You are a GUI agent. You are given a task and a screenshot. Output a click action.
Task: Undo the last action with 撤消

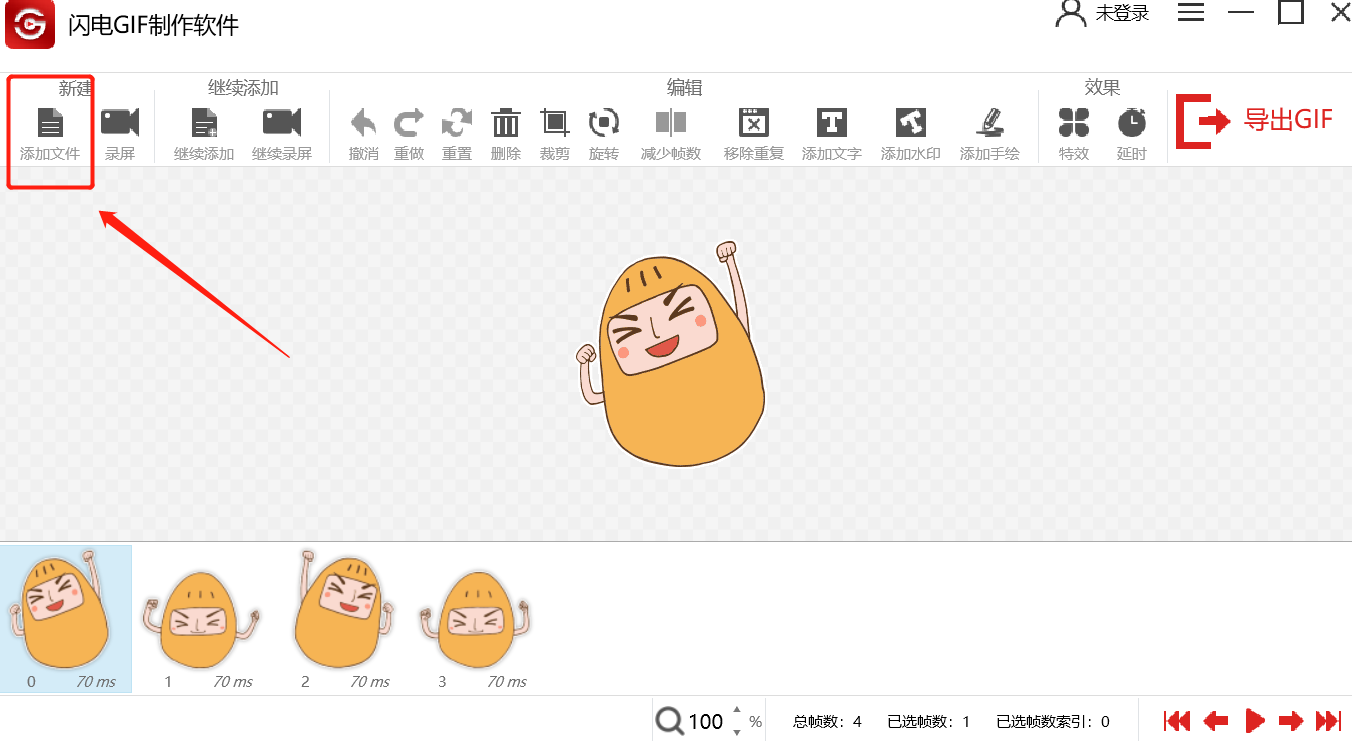point(362,130)
